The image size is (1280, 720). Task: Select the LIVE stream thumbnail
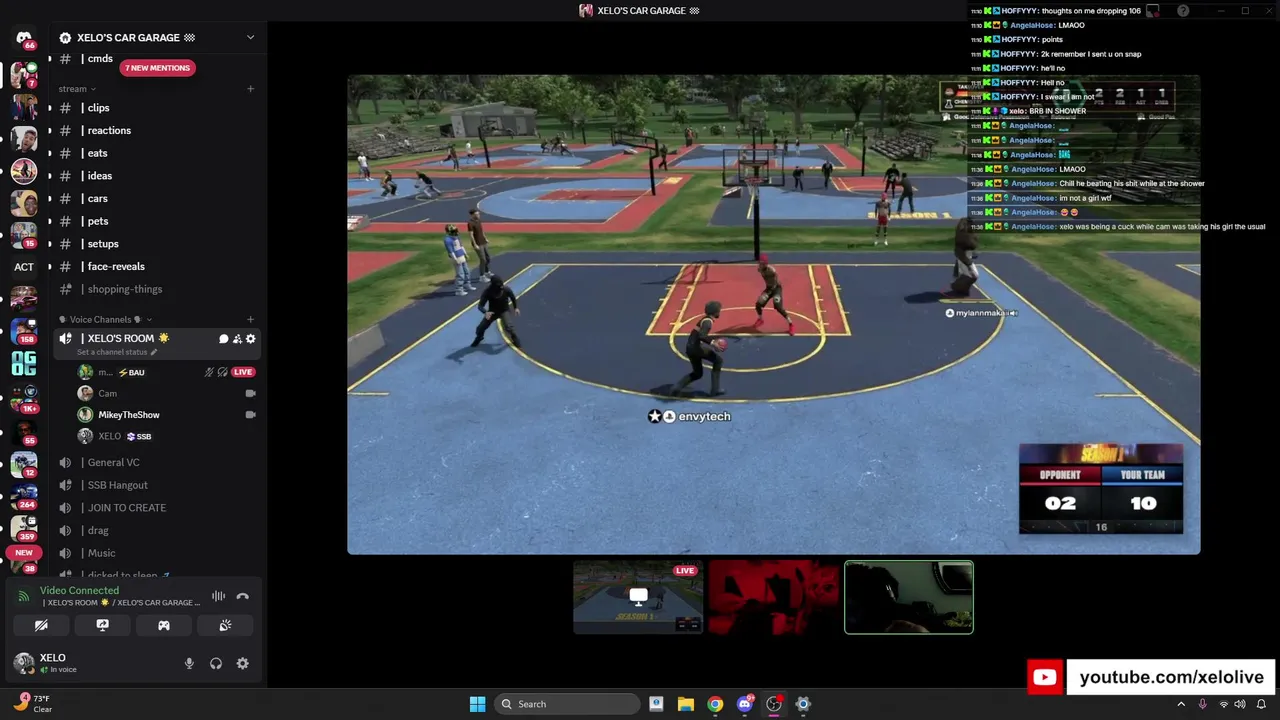coord(638,597)
